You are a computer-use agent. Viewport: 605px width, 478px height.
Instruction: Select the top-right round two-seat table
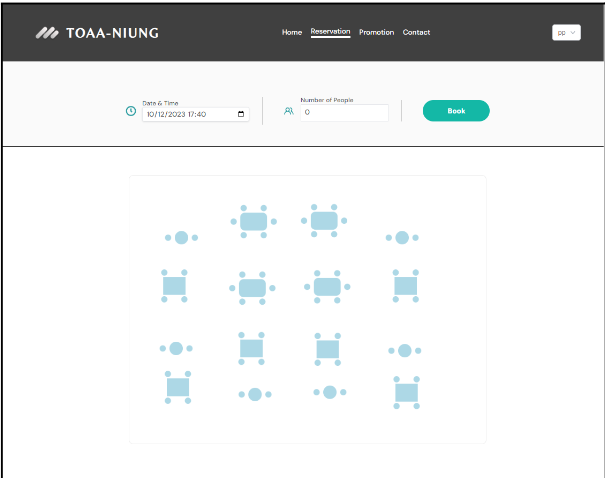point(402,238)
